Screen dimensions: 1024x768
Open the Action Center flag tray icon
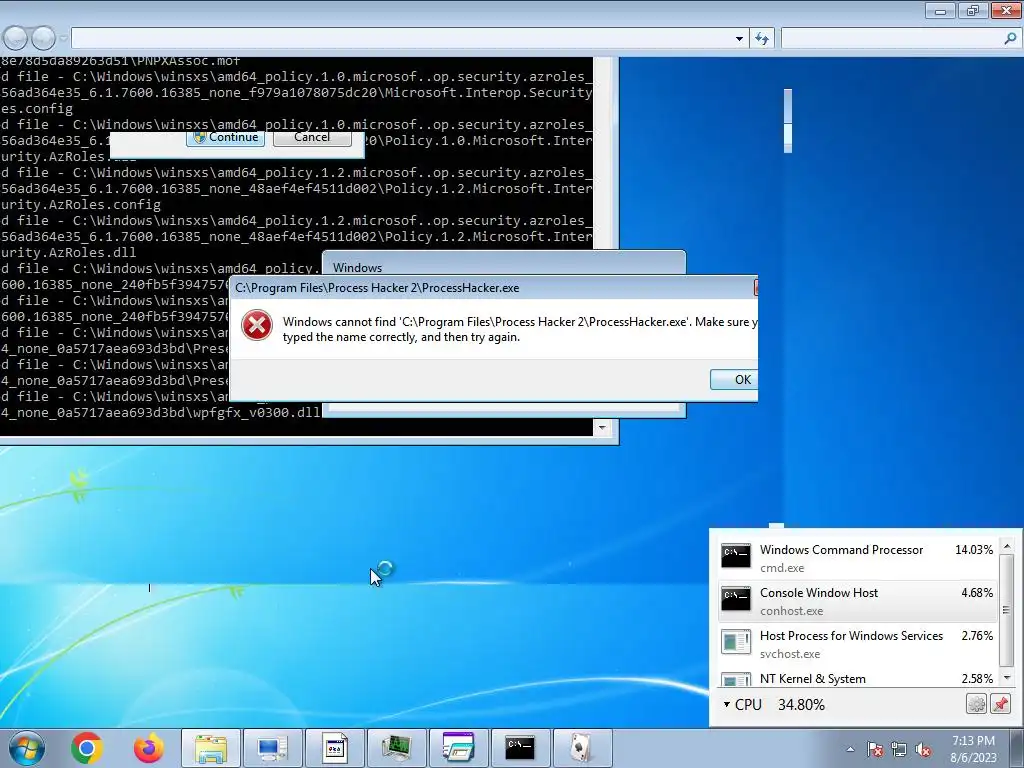click(x=875, y=750)
